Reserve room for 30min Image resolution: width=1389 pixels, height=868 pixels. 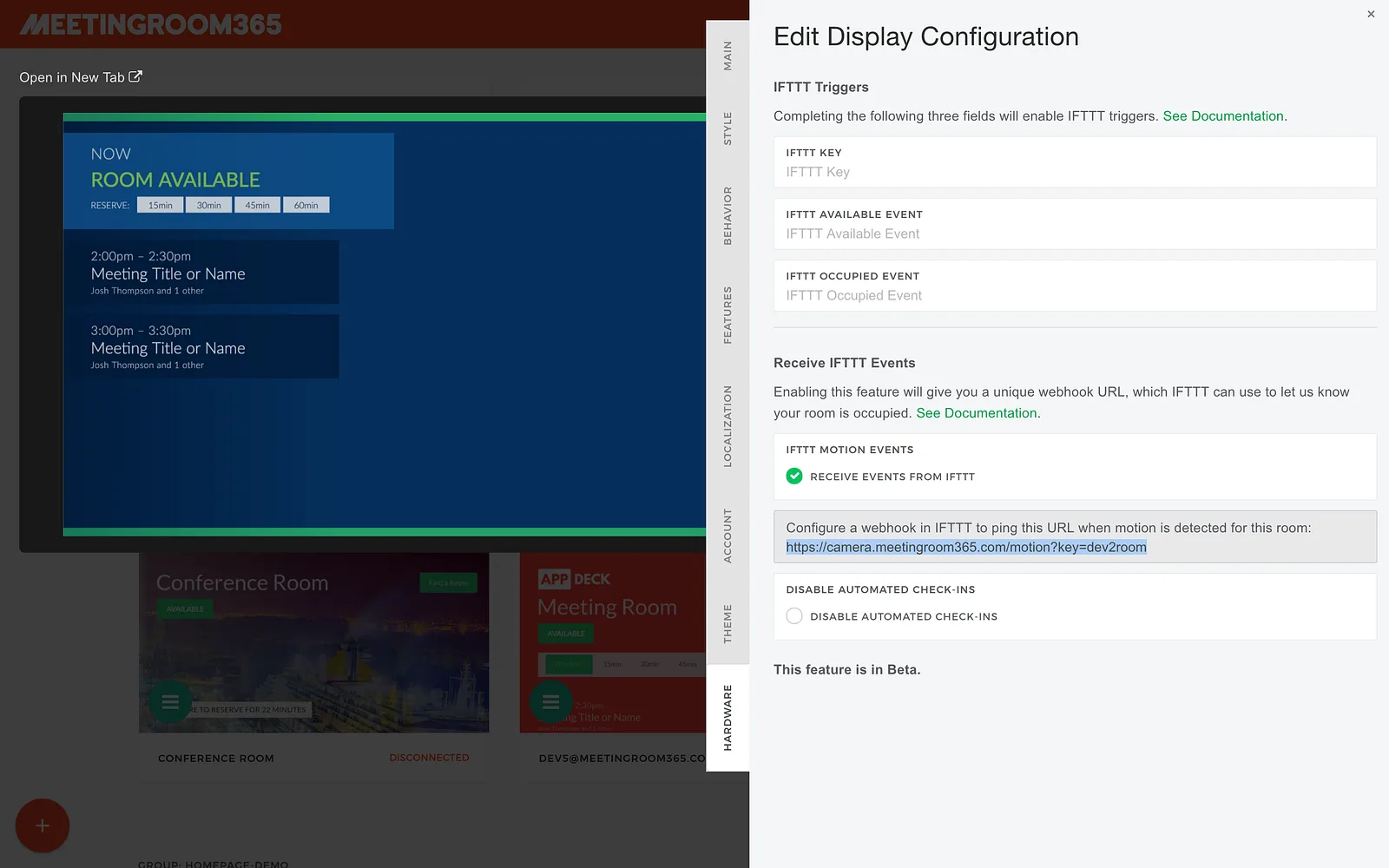tap(208, 206)
